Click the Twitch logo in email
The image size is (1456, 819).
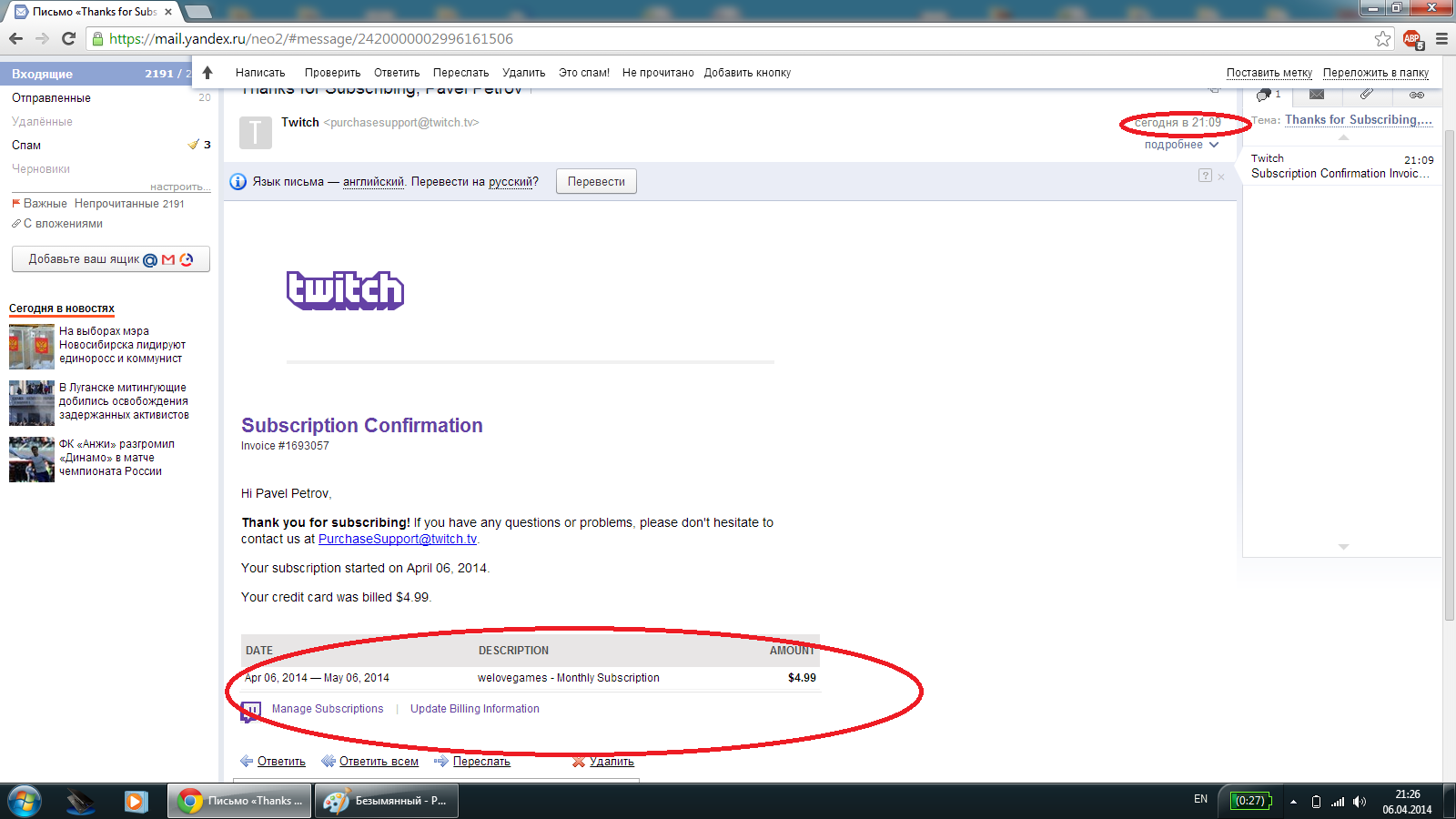point(345,290)
